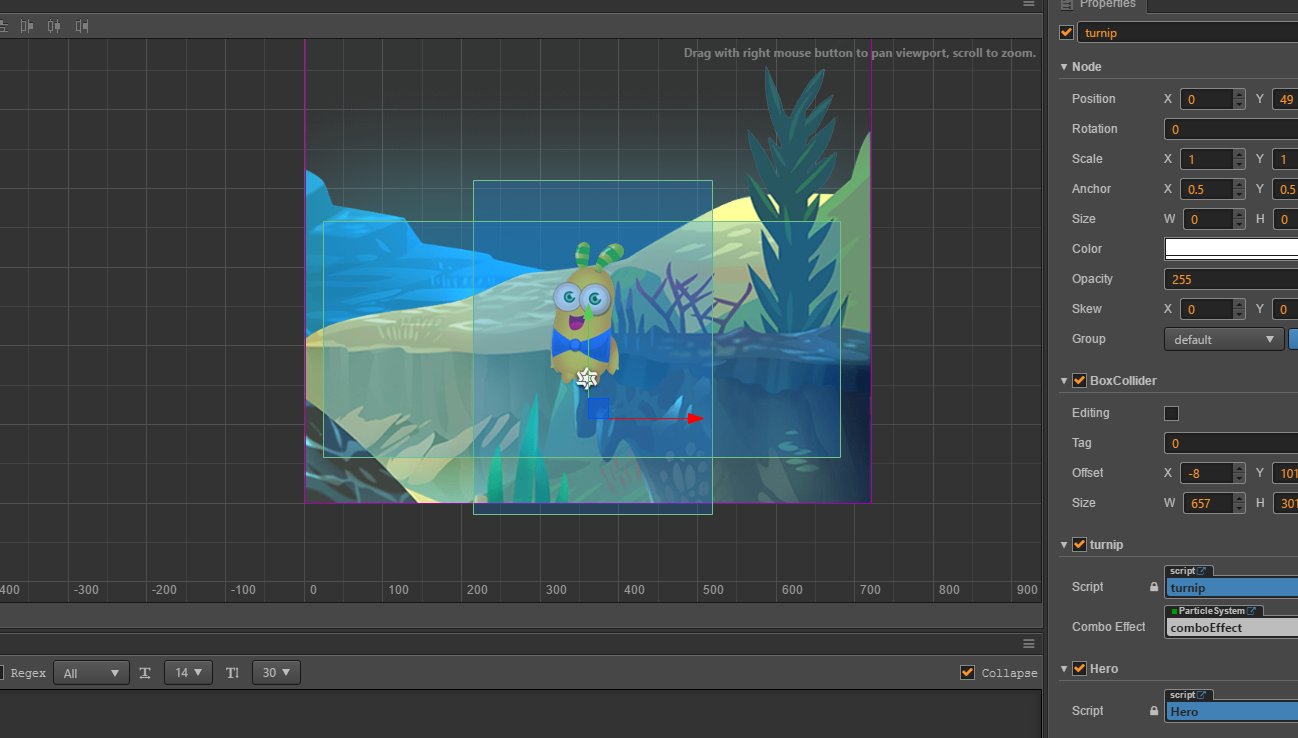Screen dimensions: 1298x738
Task: Click the console line height icon
Action: (x=233, y=673)
